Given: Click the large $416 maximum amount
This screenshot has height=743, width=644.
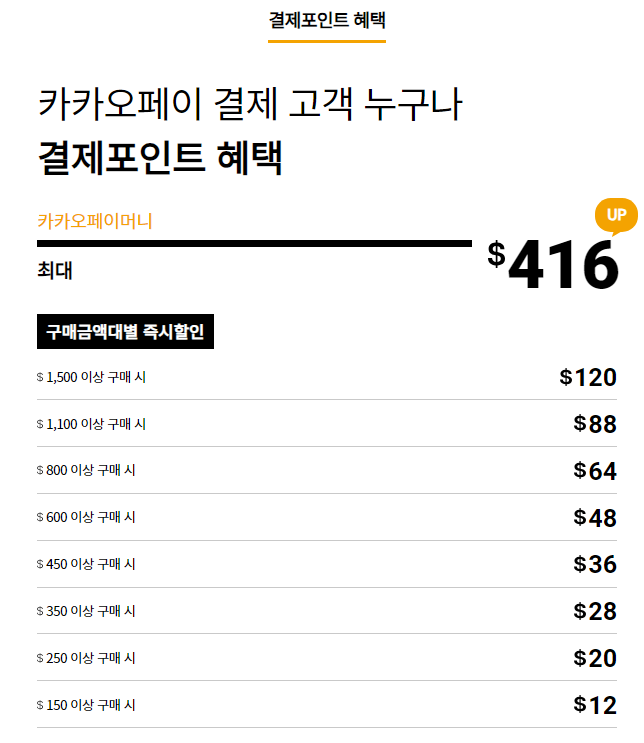Looking at the screenshot, I should [553, 266].
